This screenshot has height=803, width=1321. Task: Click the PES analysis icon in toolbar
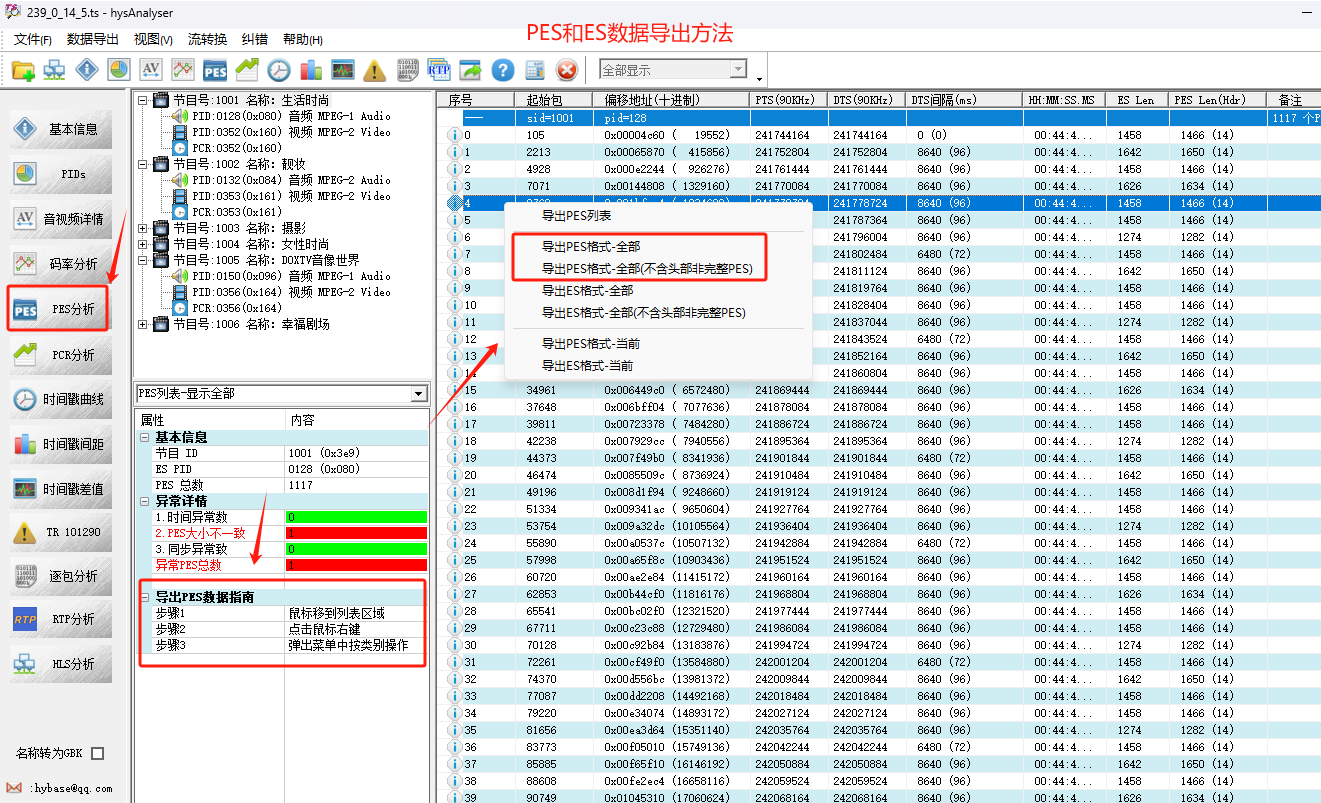214,70
